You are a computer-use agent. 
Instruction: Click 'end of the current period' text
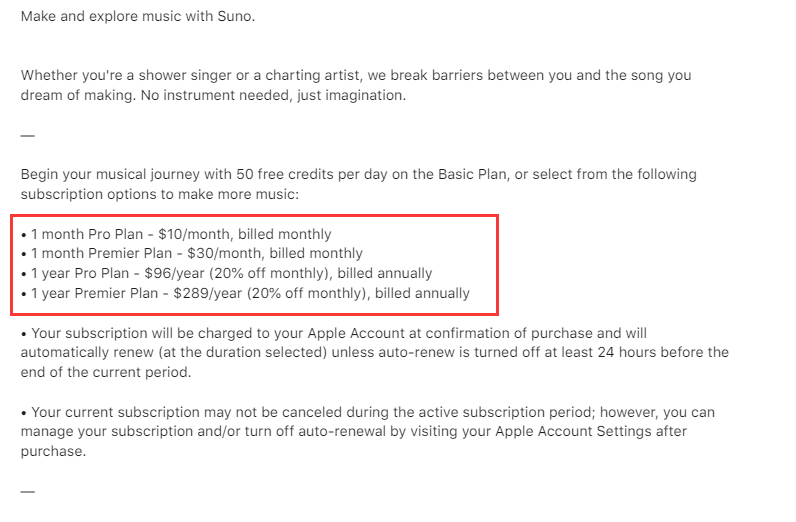coord(106,372)
